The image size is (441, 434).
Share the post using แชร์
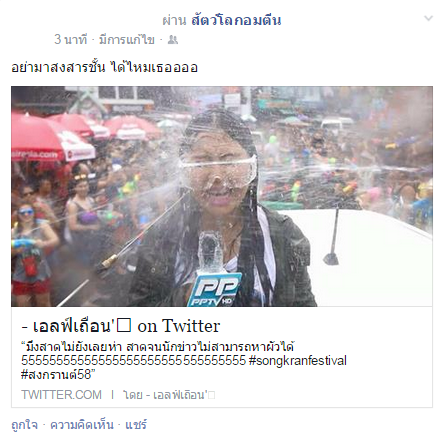click(136, 425)
